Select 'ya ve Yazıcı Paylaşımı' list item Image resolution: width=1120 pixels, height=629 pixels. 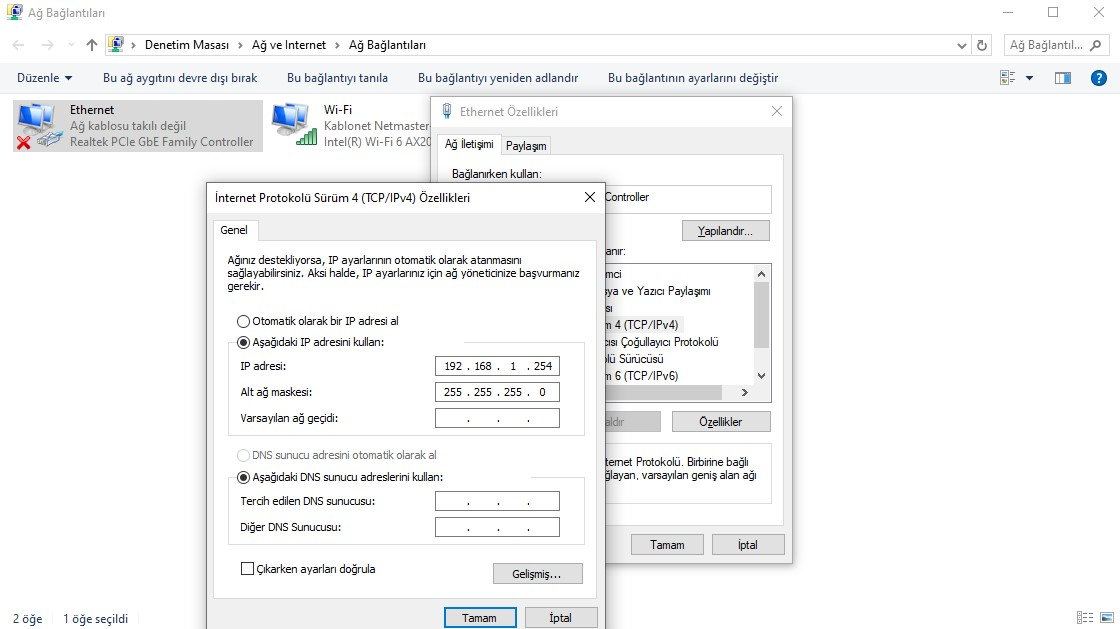(658, 291)
